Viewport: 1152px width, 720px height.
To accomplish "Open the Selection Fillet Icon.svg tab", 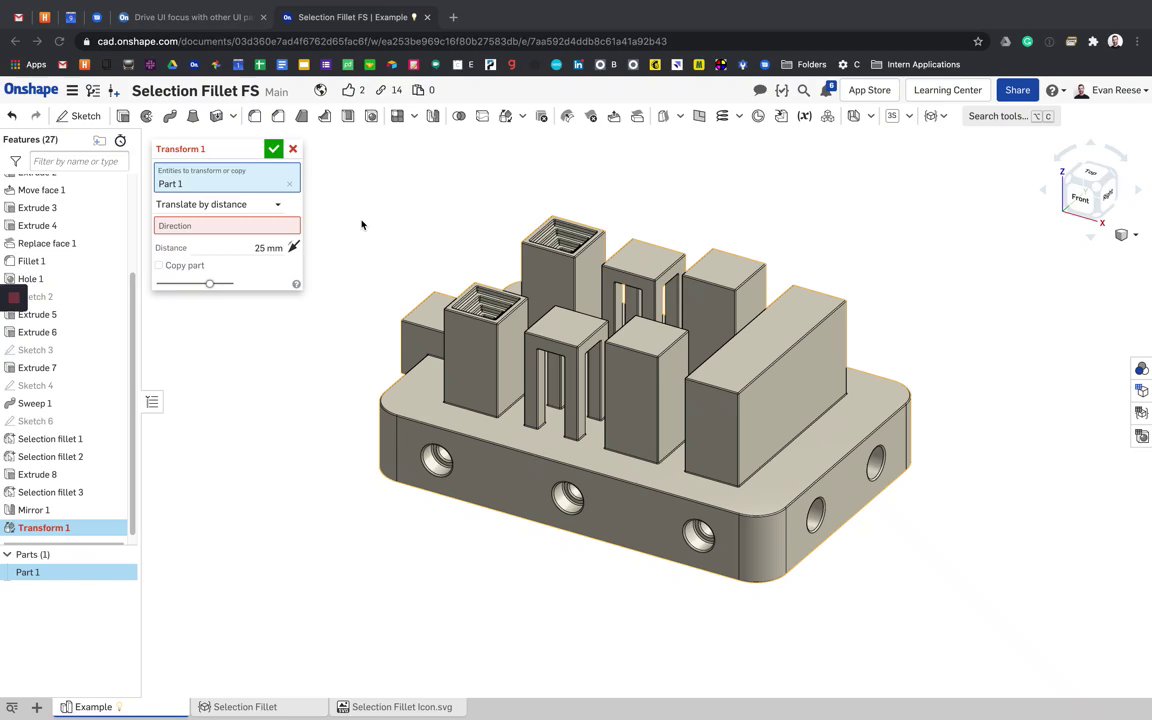I will 401,707.
